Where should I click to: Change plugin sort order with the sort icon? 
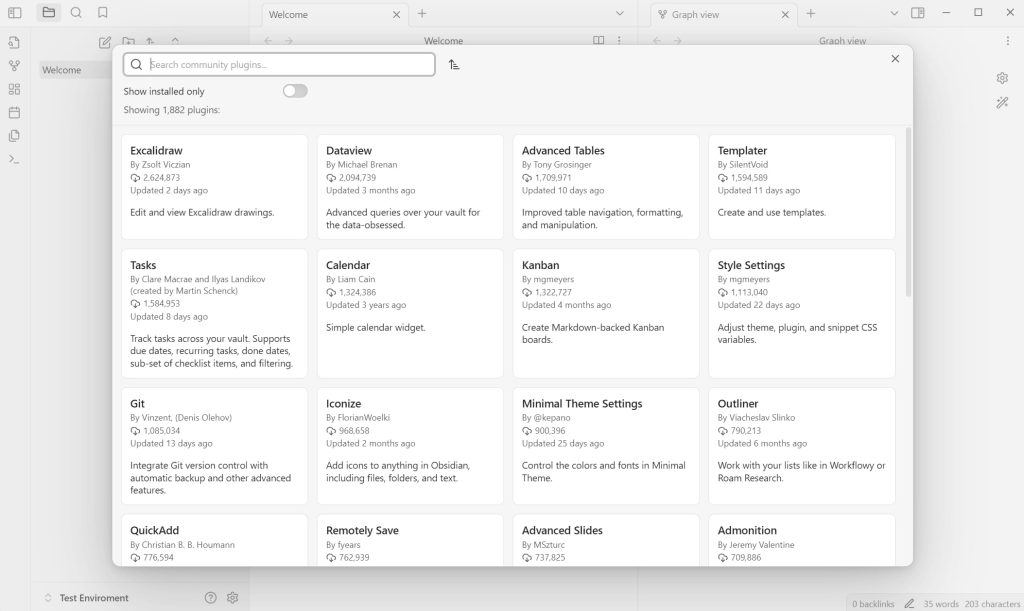coord(453,63)
